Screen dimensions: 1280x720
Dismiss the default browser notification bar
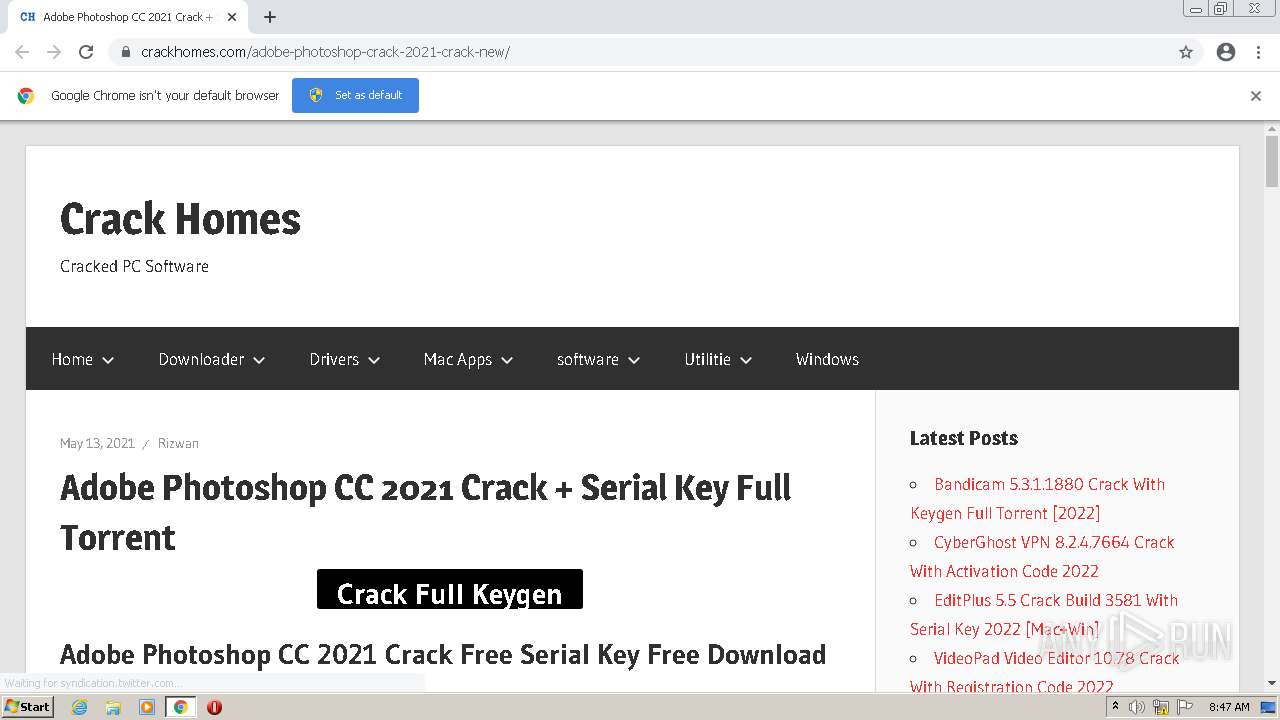point(1256,96)
